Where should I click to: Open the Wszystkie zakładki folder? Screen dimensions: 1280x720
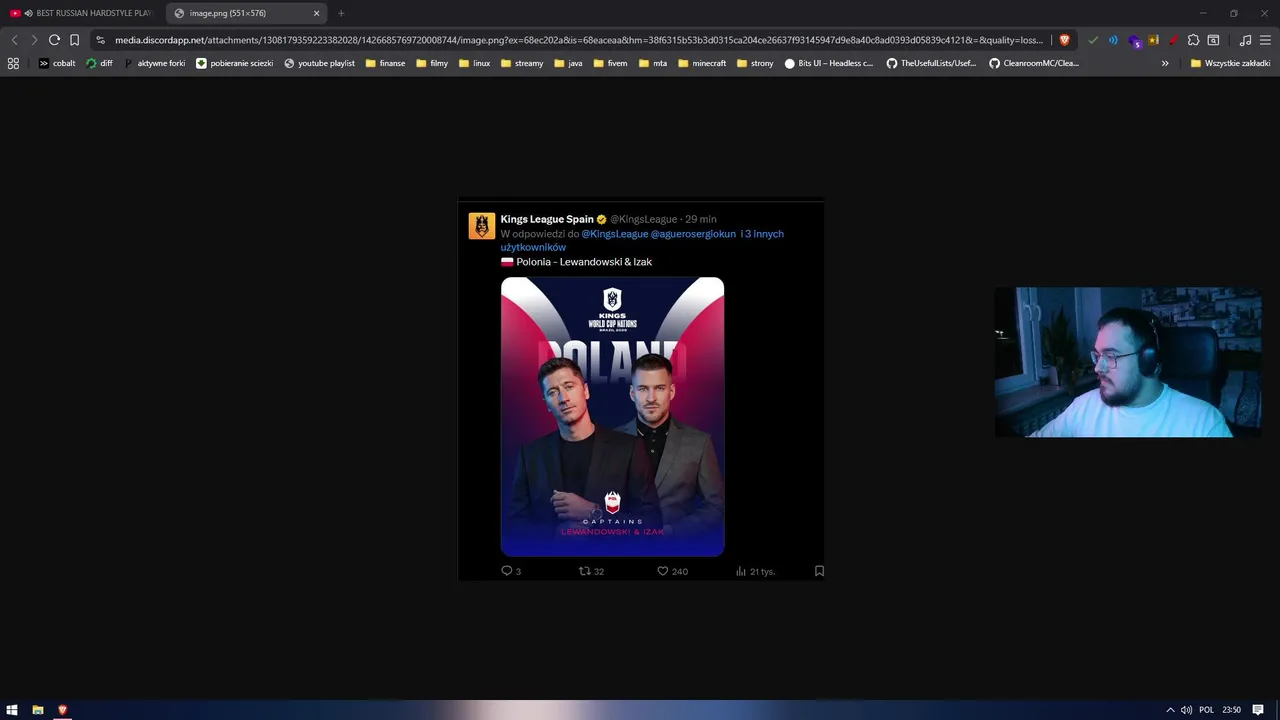tap(1231, 63)
